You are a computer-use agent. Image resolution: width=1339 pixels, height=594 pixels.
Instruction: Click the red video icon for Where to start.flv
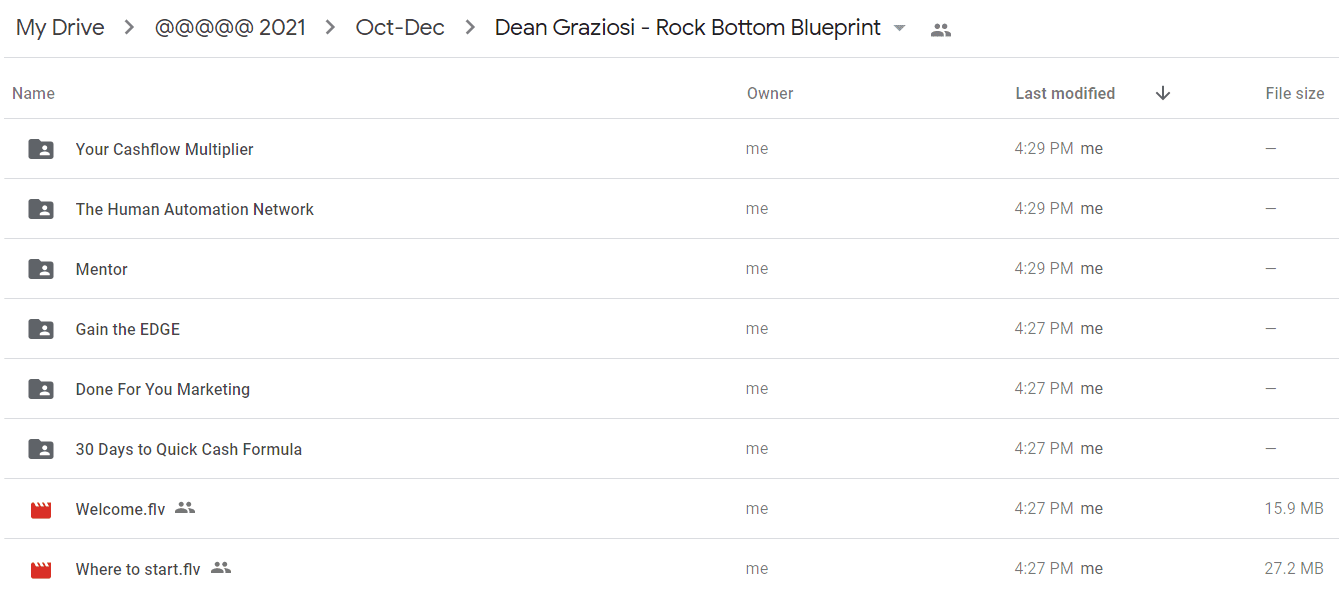pyautogui.click(x=41, y=570)
